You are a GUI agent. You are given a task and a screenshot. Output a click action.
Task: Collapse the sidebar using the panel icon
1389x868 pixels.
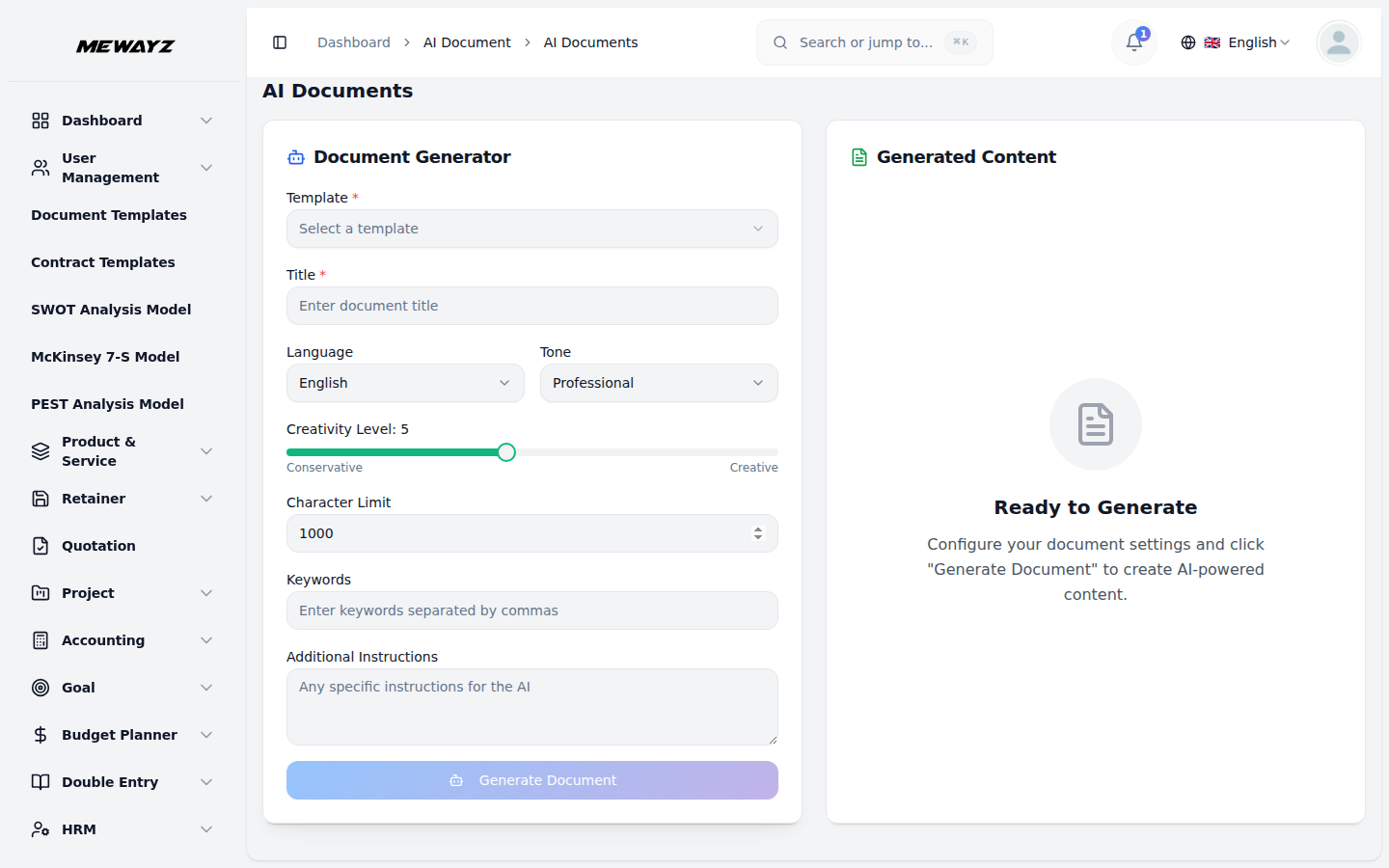pos(280,41)
